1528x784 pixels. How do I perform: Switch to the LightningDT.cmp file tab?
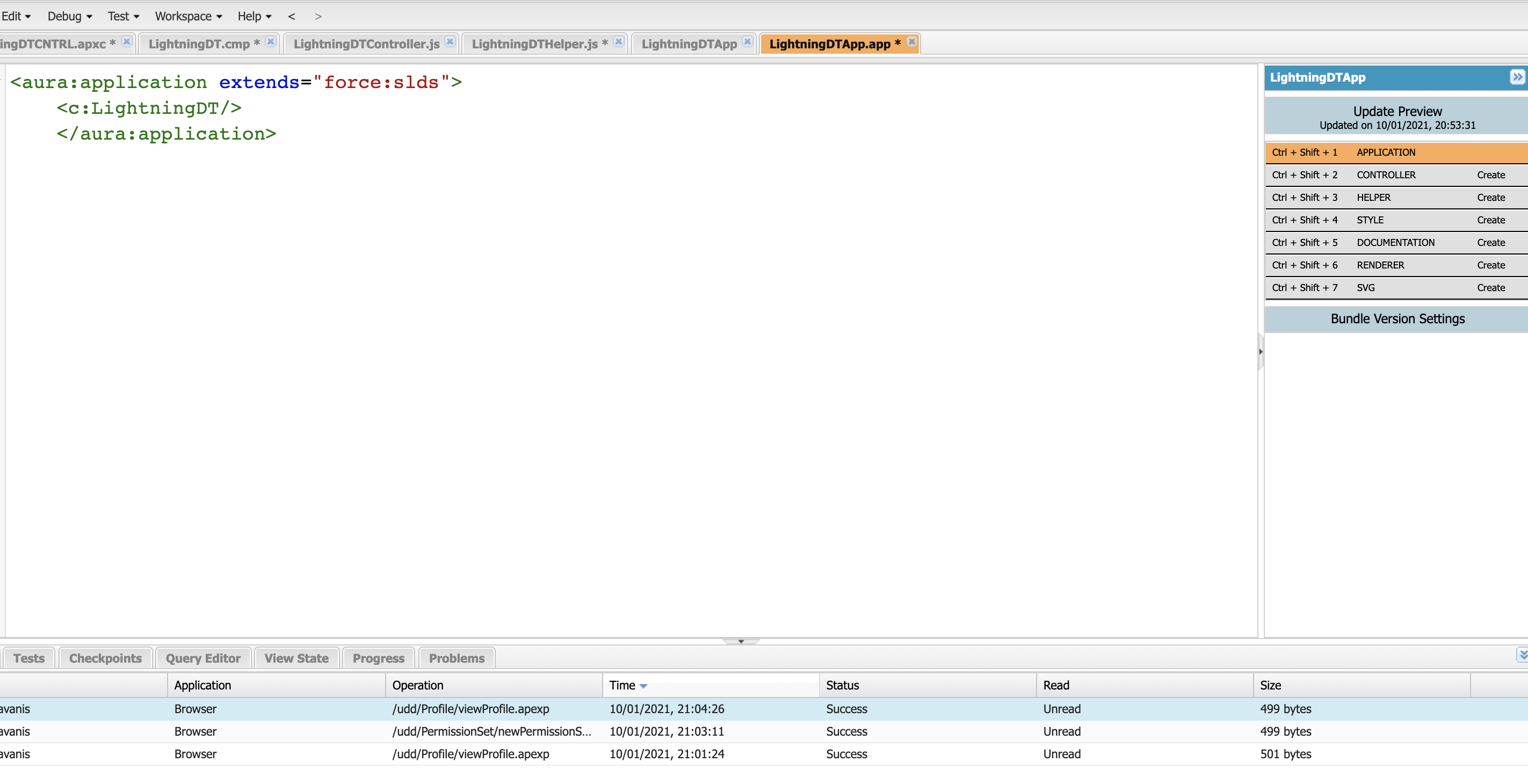tap(199, 44)
